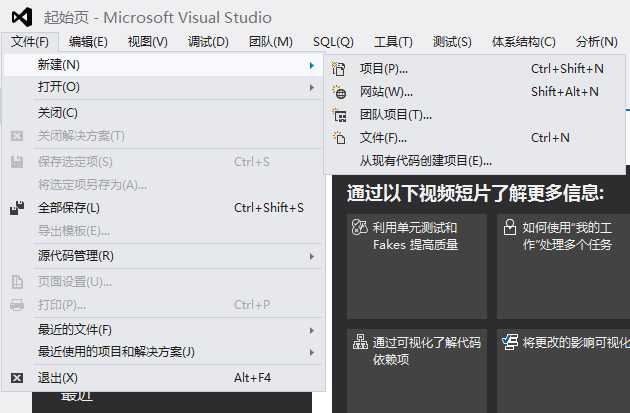
Task: Click the new Project icon
Action: click(338, 69)
